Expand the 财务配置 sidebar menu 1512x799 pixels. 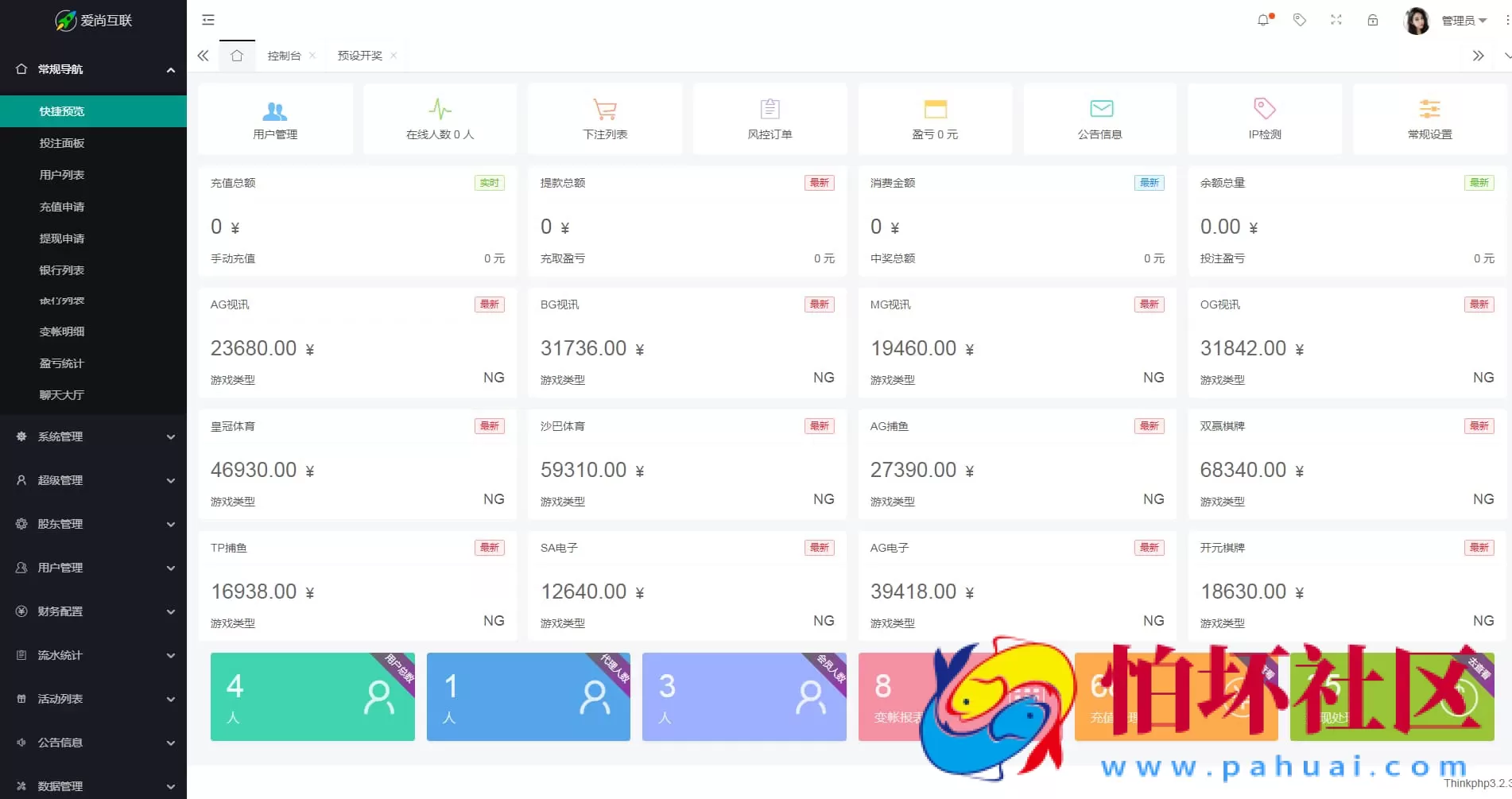(93, 611)
